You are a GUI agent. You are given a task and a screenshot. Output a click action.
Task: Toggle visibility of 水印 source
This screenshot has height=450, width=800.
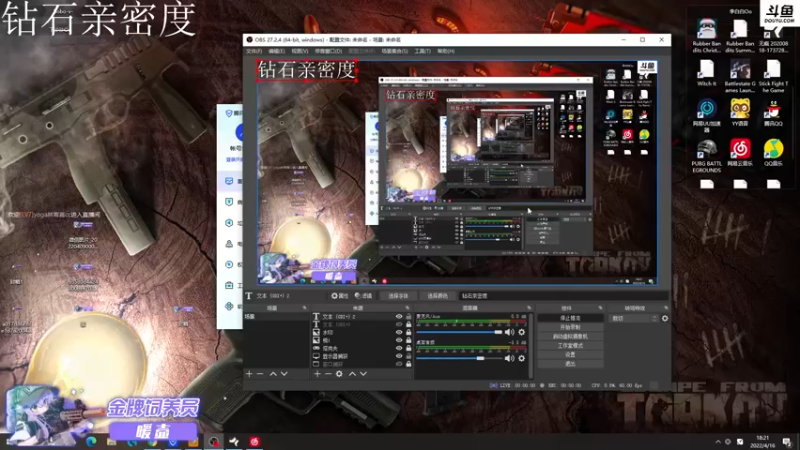(x=399, y=332)
